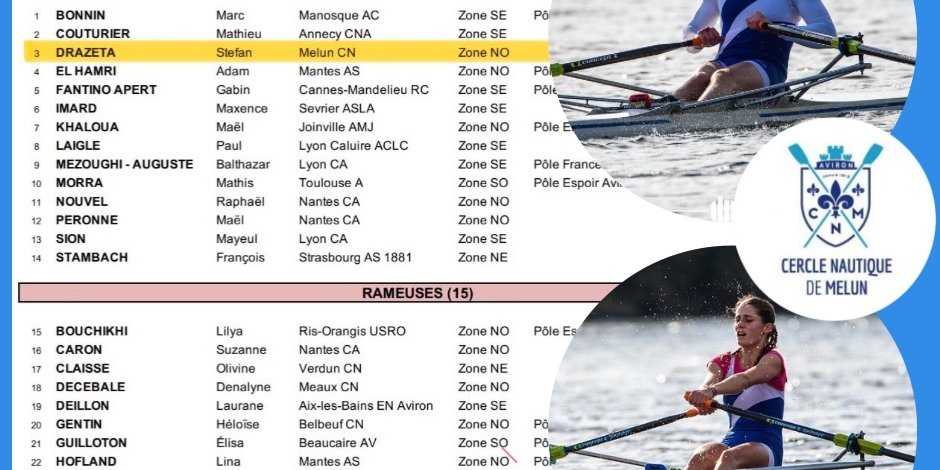Select the HOFLAND entry
This screenshot has width=940, height=470.
(x=86, y=461)
